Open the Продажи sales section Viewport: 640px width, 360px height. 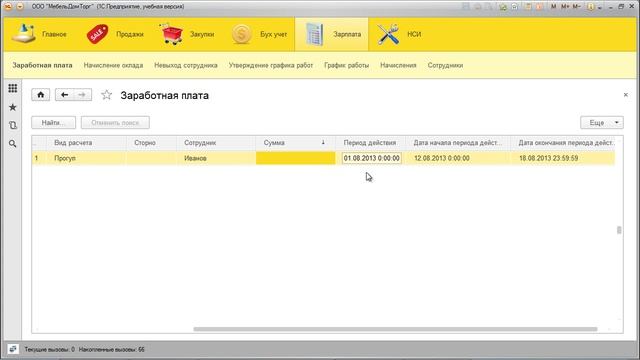coord(115,34)
